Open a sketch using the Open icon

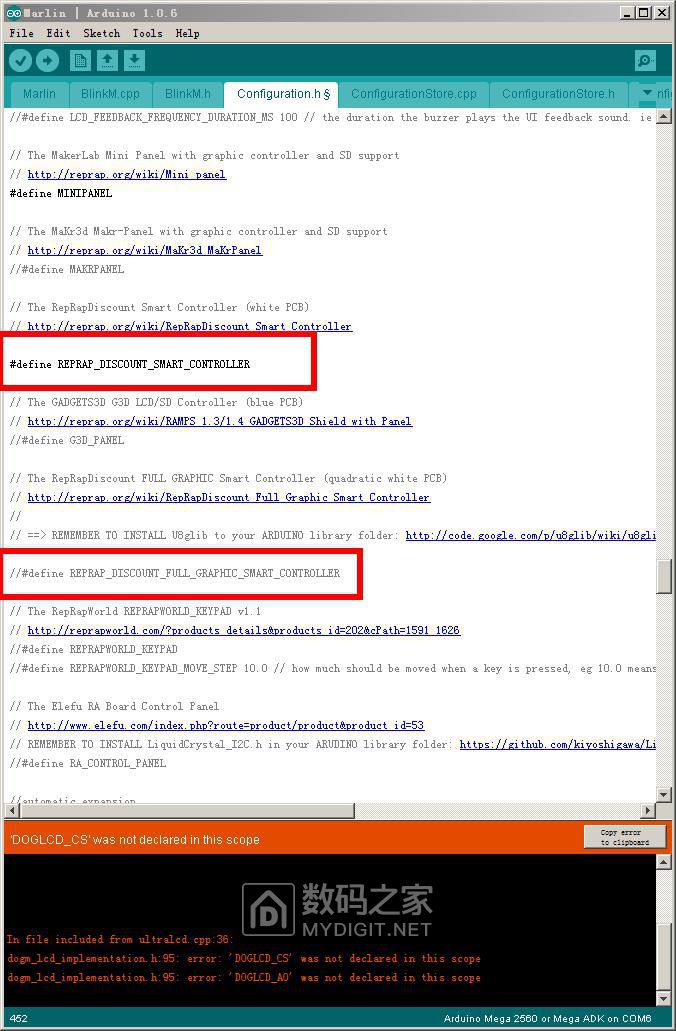tap(107, 60)
